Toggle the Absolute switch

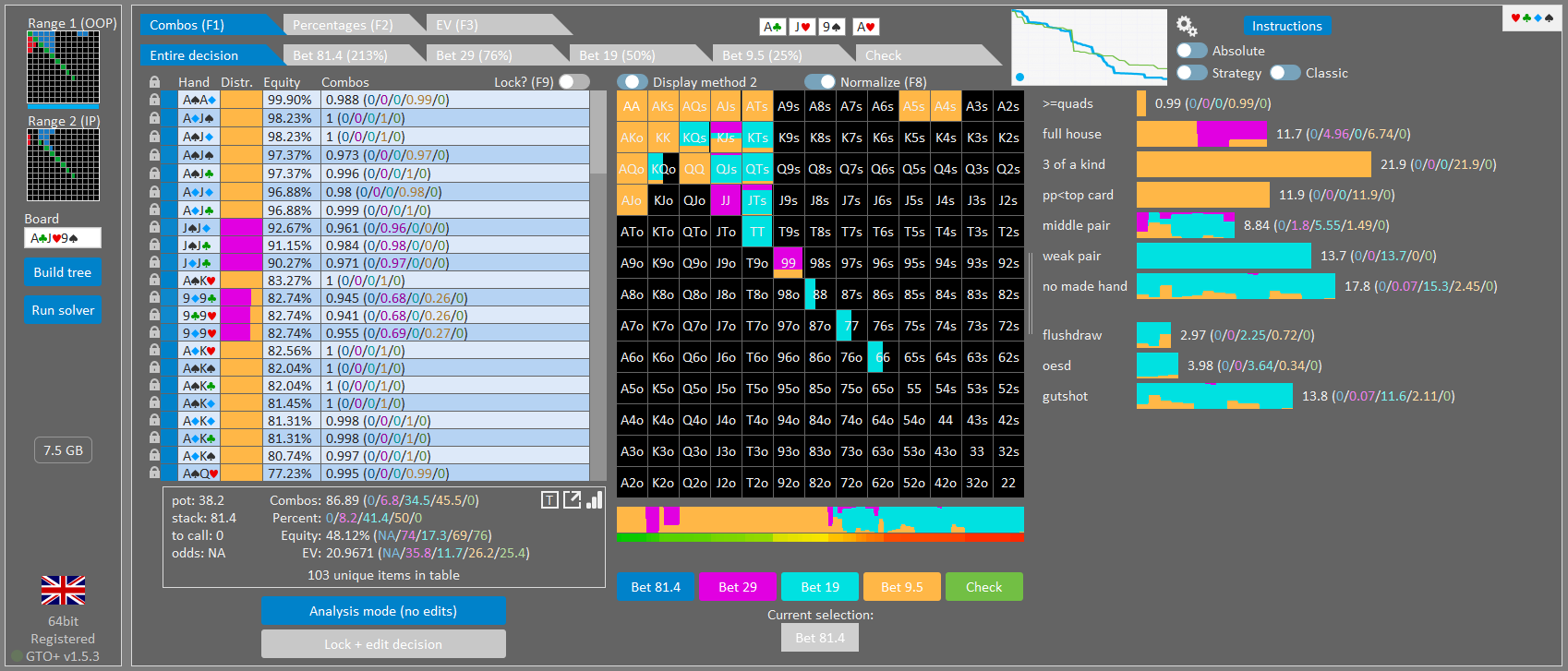[1192, 51]
